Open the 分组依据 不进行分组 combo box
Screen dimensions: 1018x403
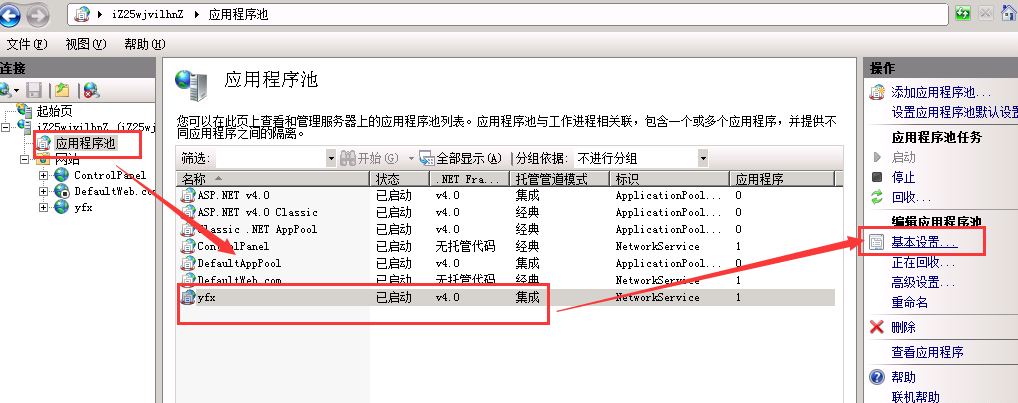tap(641, 158)
